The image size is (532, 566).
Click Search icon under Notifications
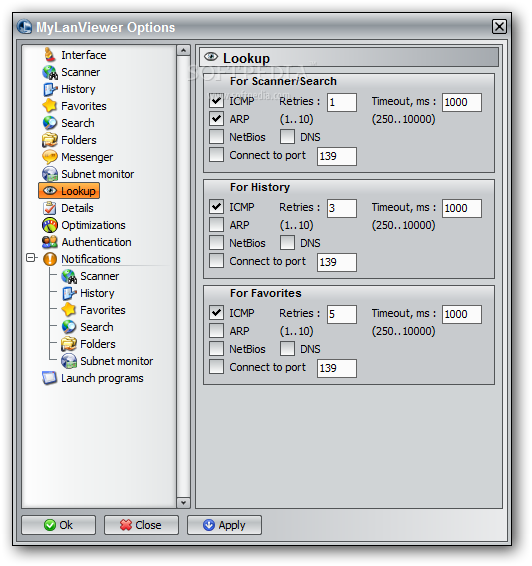[x=69, y=327]
